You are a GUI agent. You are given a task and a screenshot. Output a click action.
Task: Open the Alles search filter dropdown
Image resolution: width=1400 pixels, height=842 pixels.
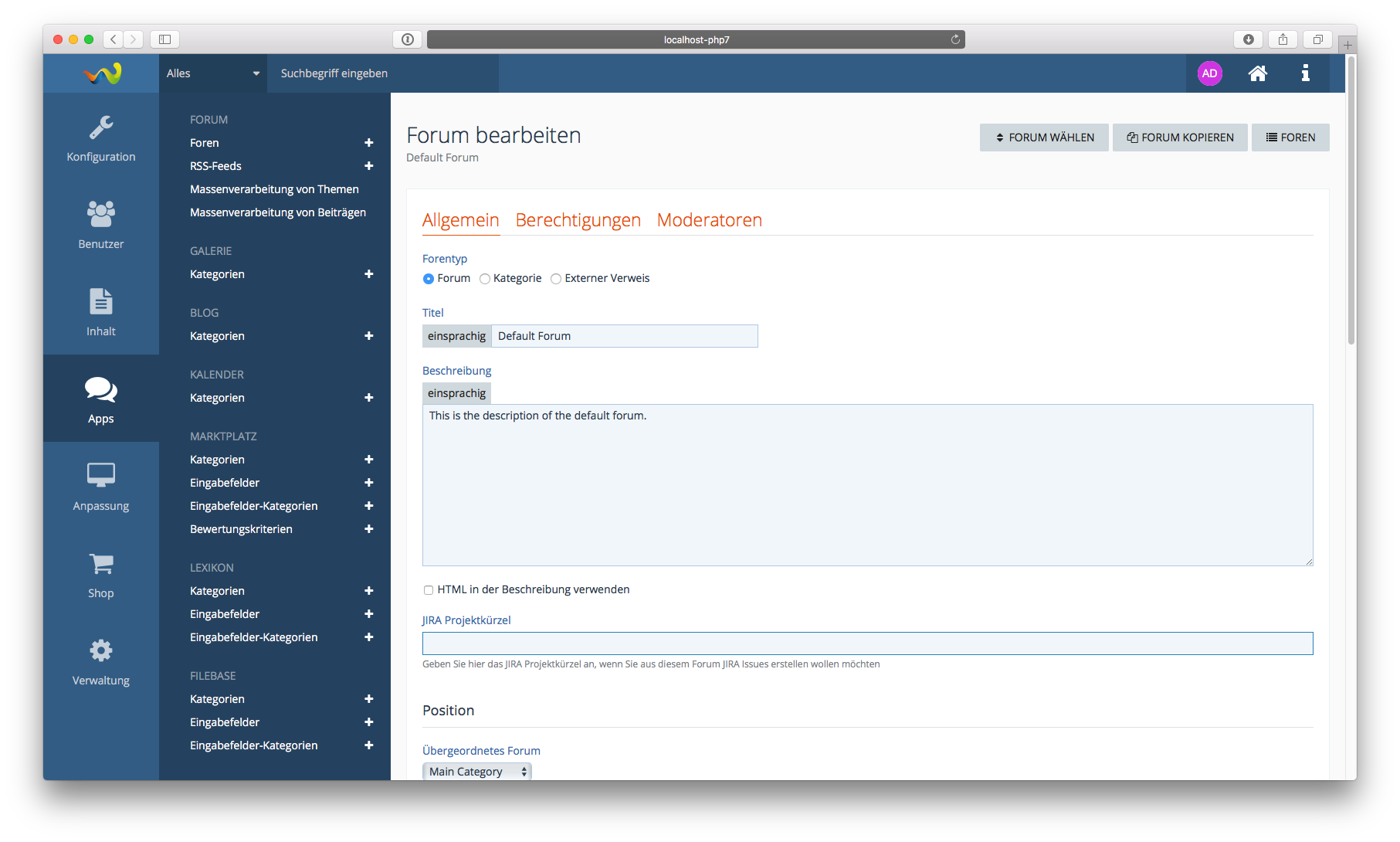coord(212,73)
